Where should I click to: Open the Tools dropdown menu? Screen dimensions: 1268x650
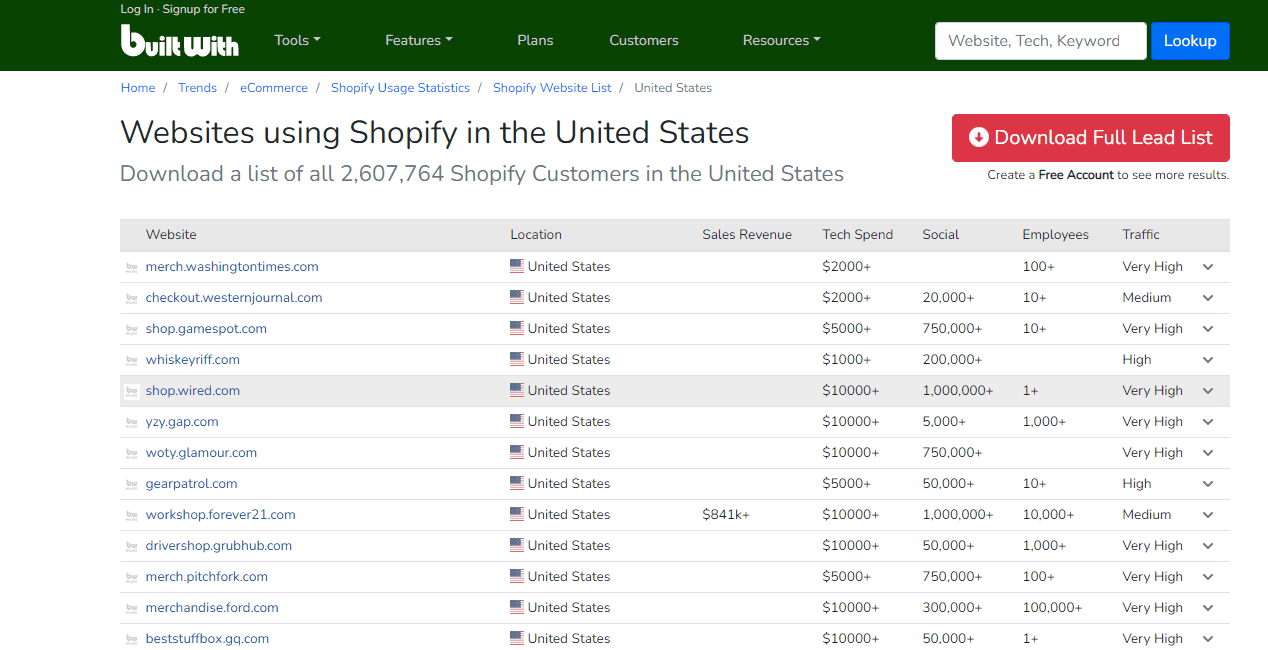[x=297, y=40]
